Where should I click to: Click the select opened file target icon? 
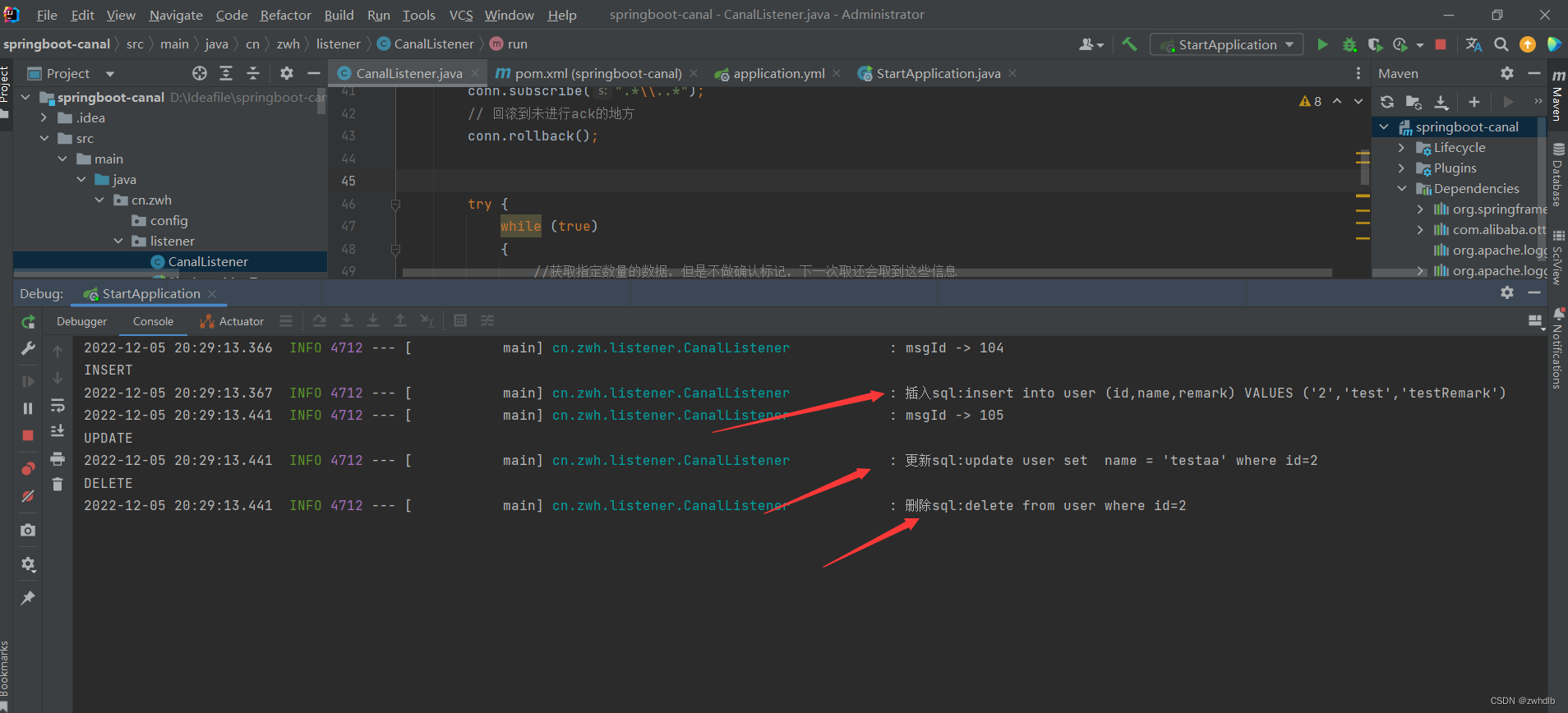(x=200, y=73)
